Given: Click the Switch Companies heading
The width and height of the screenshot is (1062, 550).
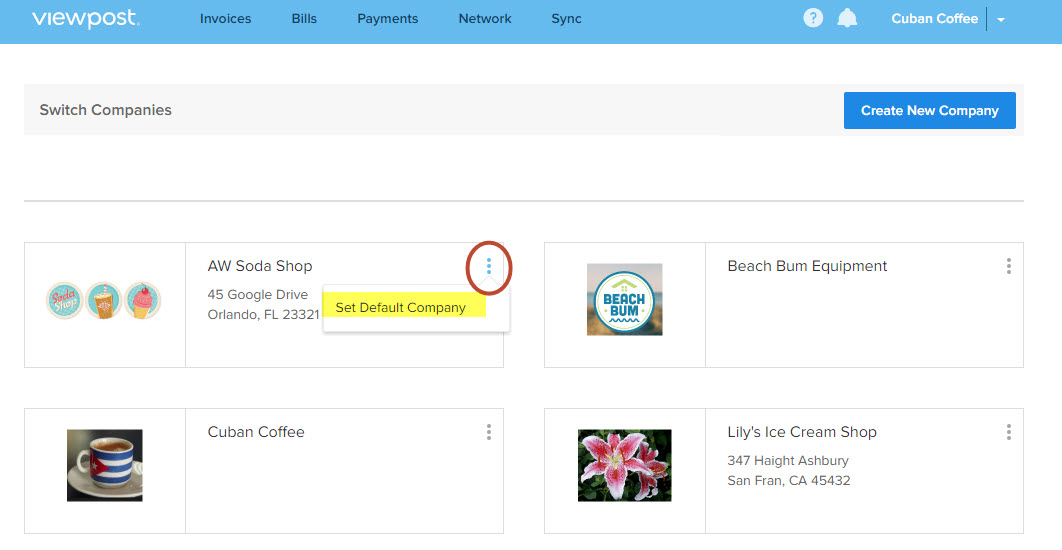Looking at the screenshot, I should [x=106, y=110].
